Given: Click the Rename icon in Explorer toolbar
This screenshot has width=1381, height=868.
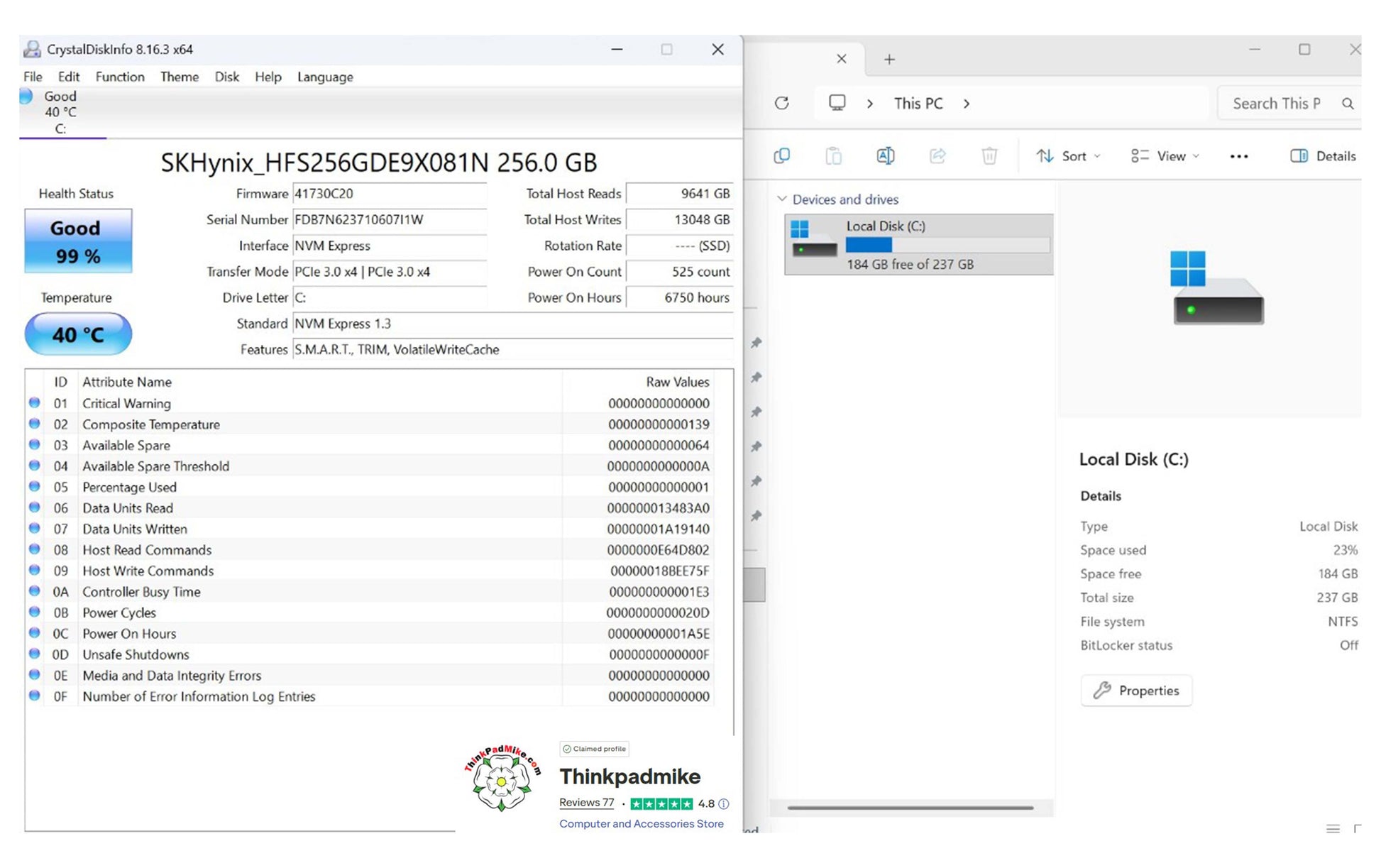Looking at the screenshot, I should click(x=885, y=156).
